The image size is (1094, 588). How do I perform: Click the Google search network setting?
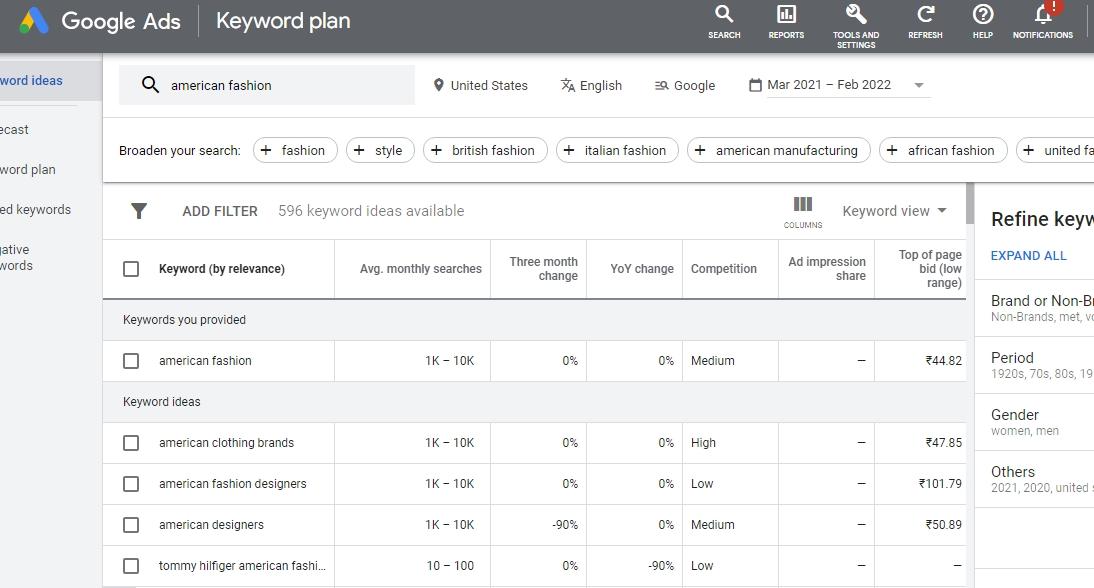684,85
